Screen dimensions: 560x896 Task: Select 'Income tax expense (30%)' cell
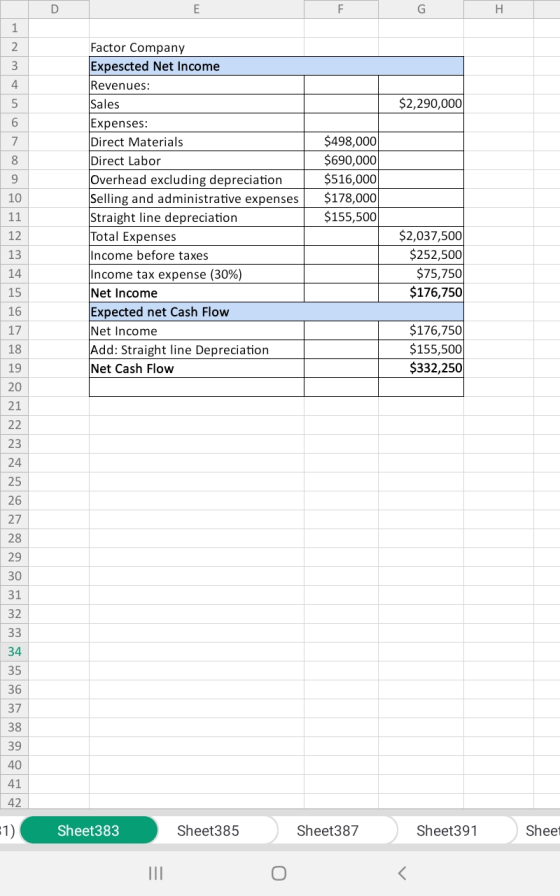tap(197, 274)
